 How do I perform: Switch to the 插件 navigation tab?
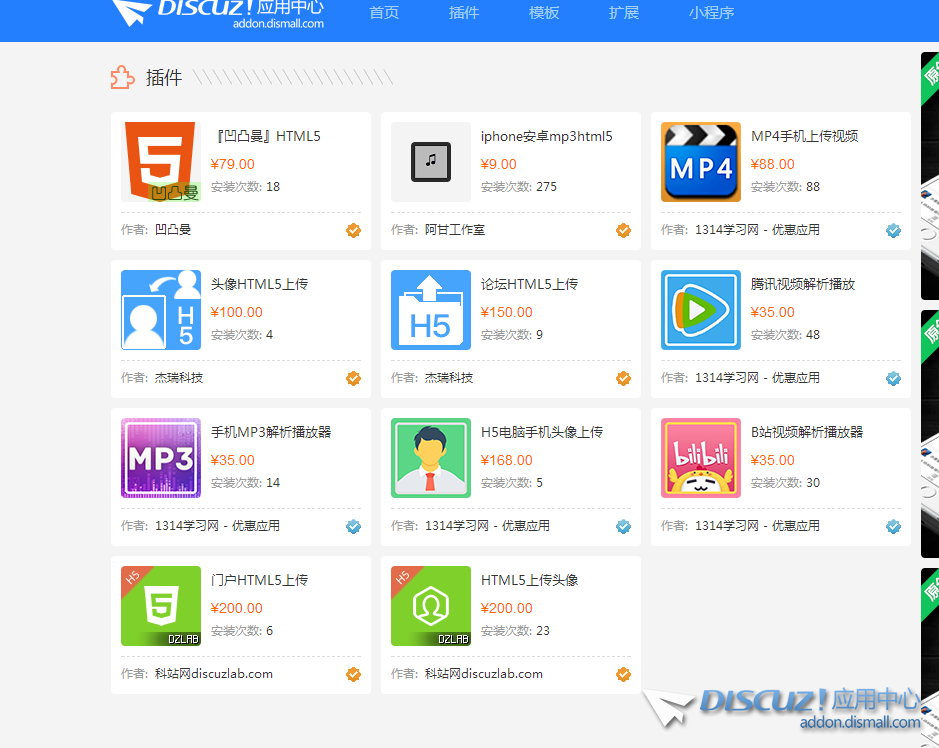point(464,13)
